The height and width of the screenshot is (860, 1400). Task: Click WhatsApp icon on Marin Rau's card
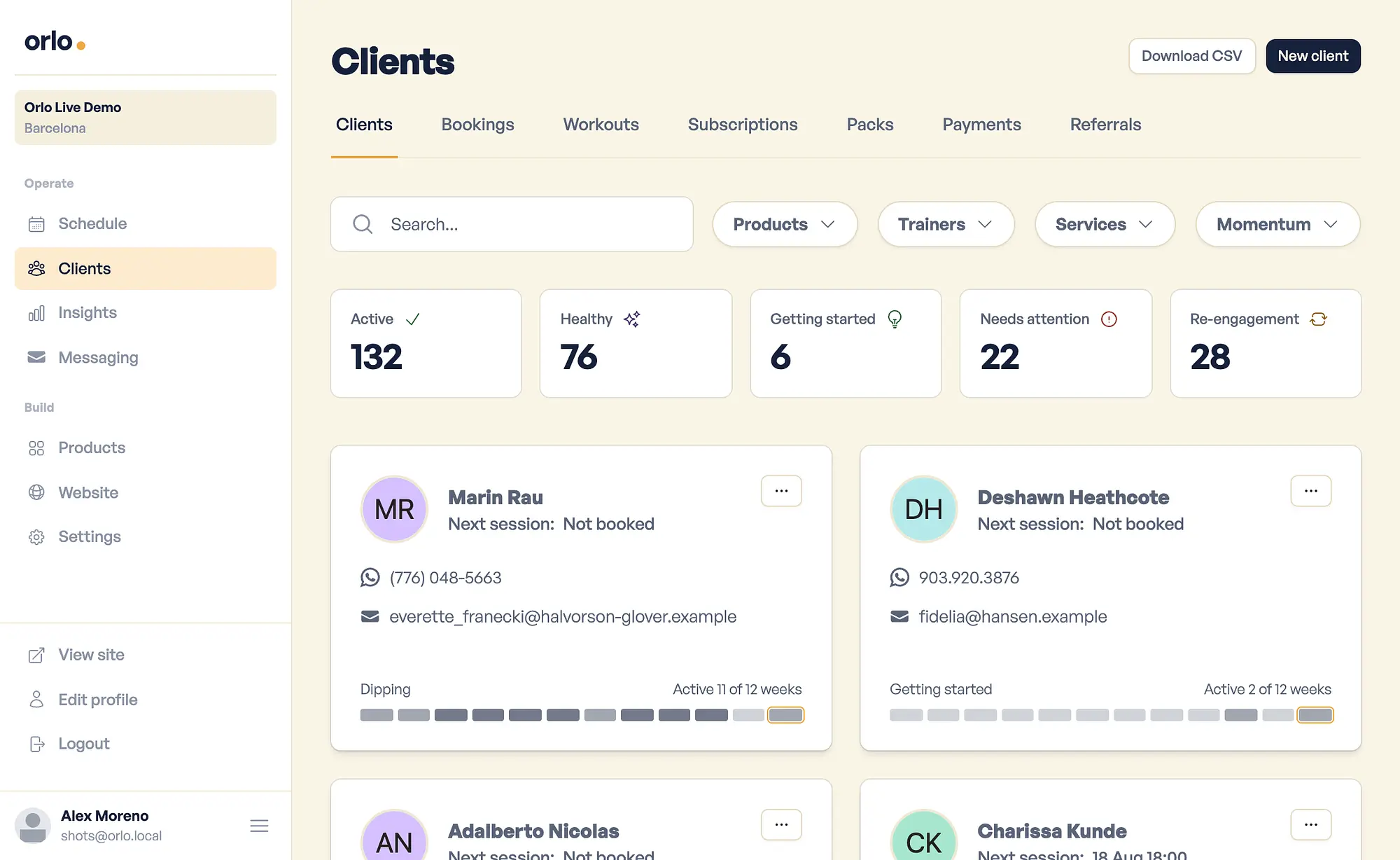coord(370,578)
